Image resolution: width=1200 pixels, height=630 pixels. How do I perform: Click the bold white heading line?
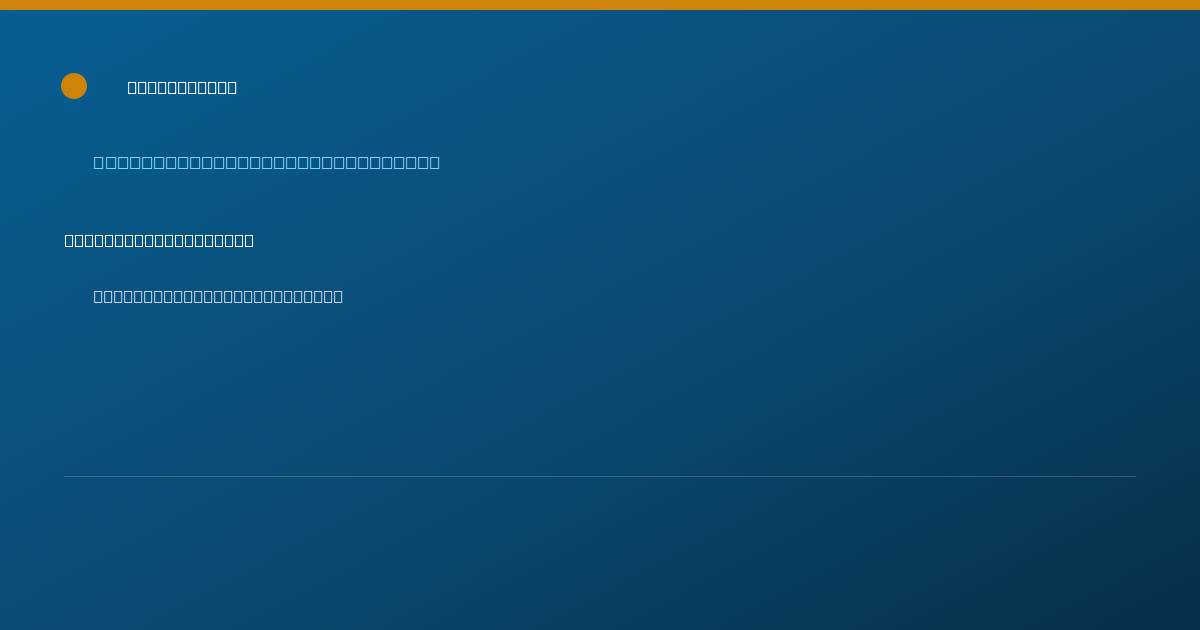pos(159,240)
